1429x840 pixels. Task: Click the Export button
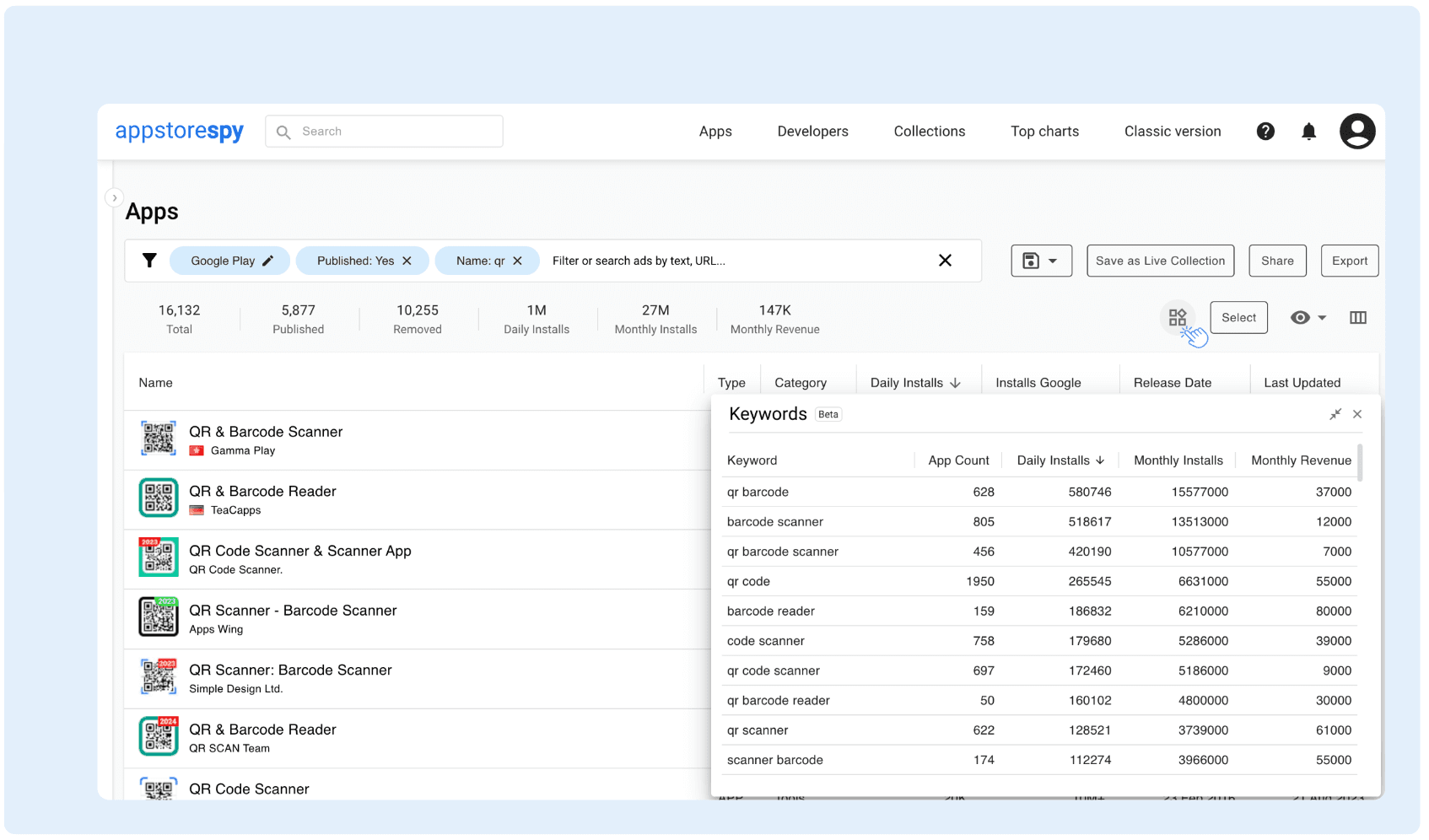point(1349,261)
